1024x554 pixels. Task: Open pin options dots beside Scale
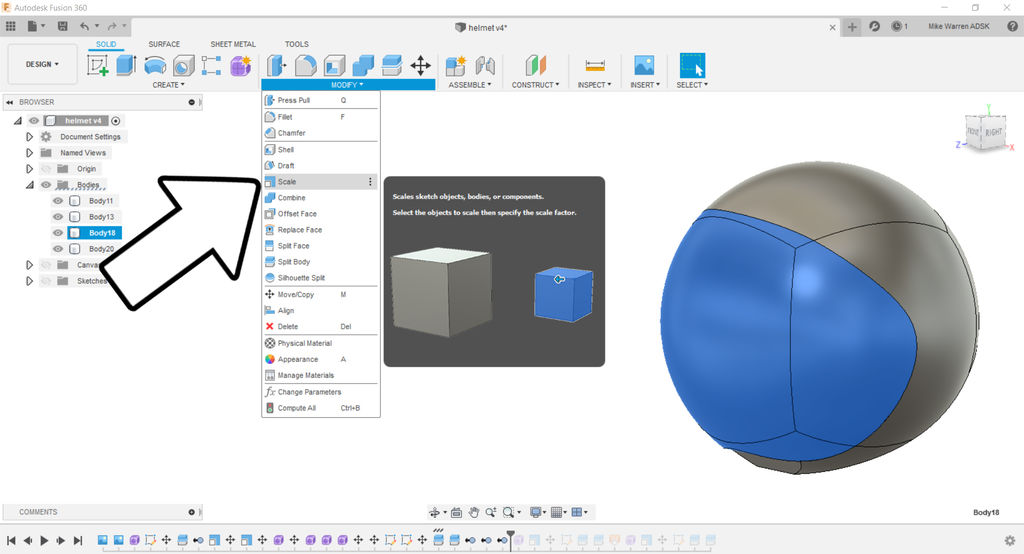click(370, 182)
